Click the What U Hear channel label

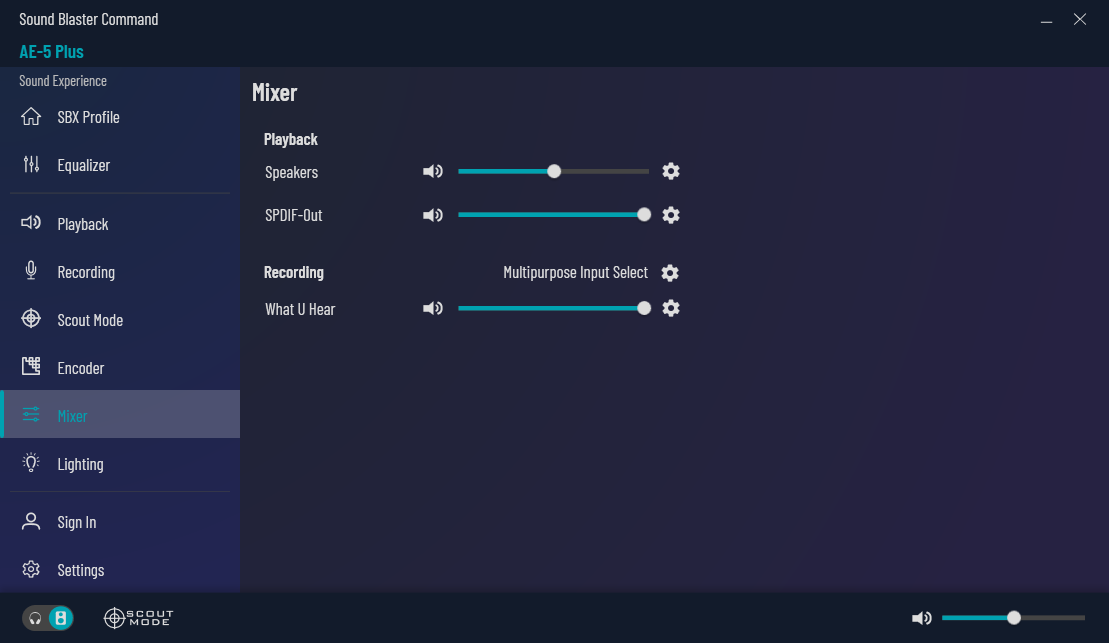coord(300,309)
